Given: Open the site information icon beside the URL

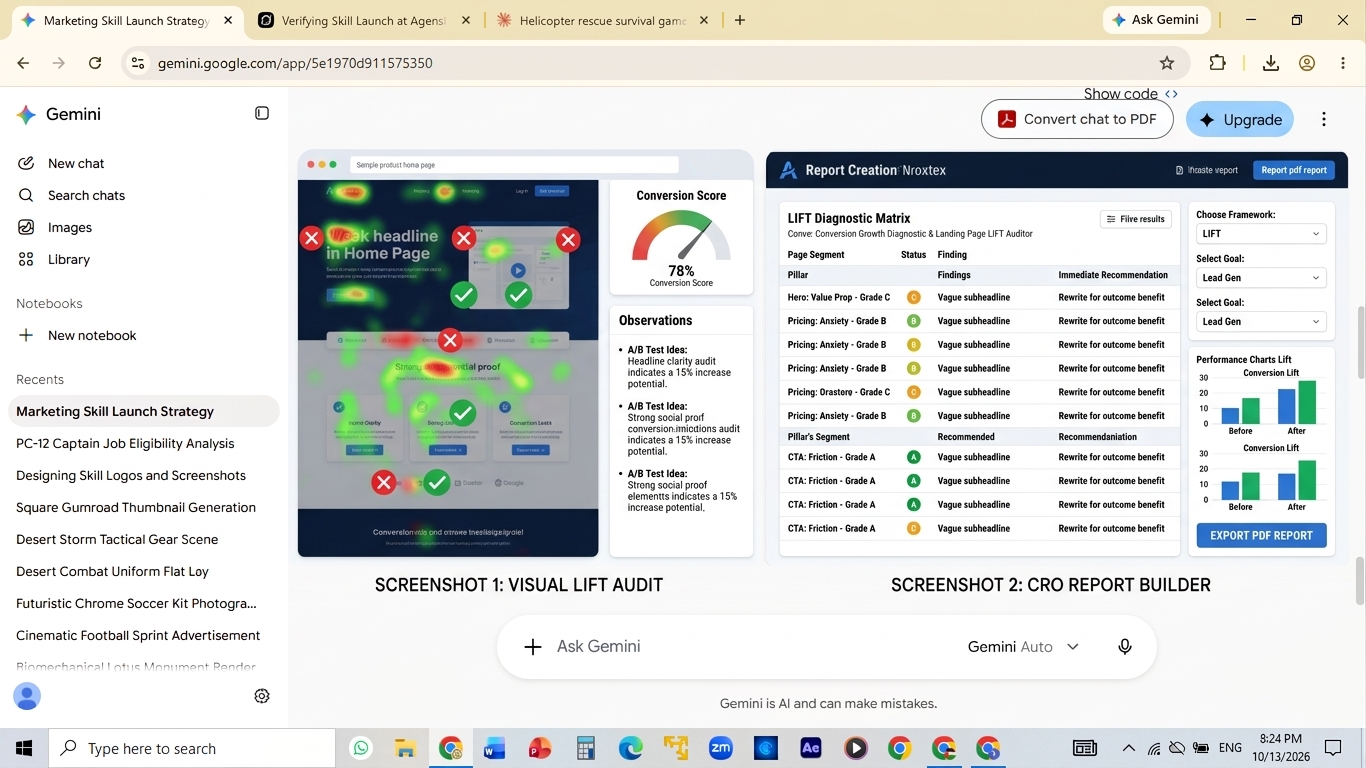Looking at the screenshot, I should 138,63.
